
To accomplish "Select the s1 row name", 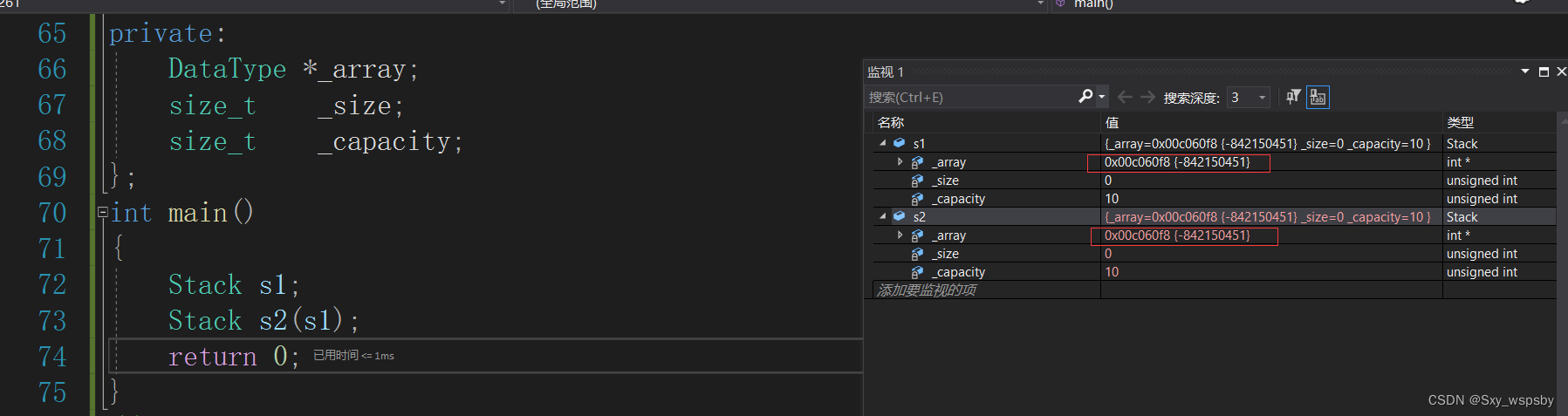I will pos(919,144).
